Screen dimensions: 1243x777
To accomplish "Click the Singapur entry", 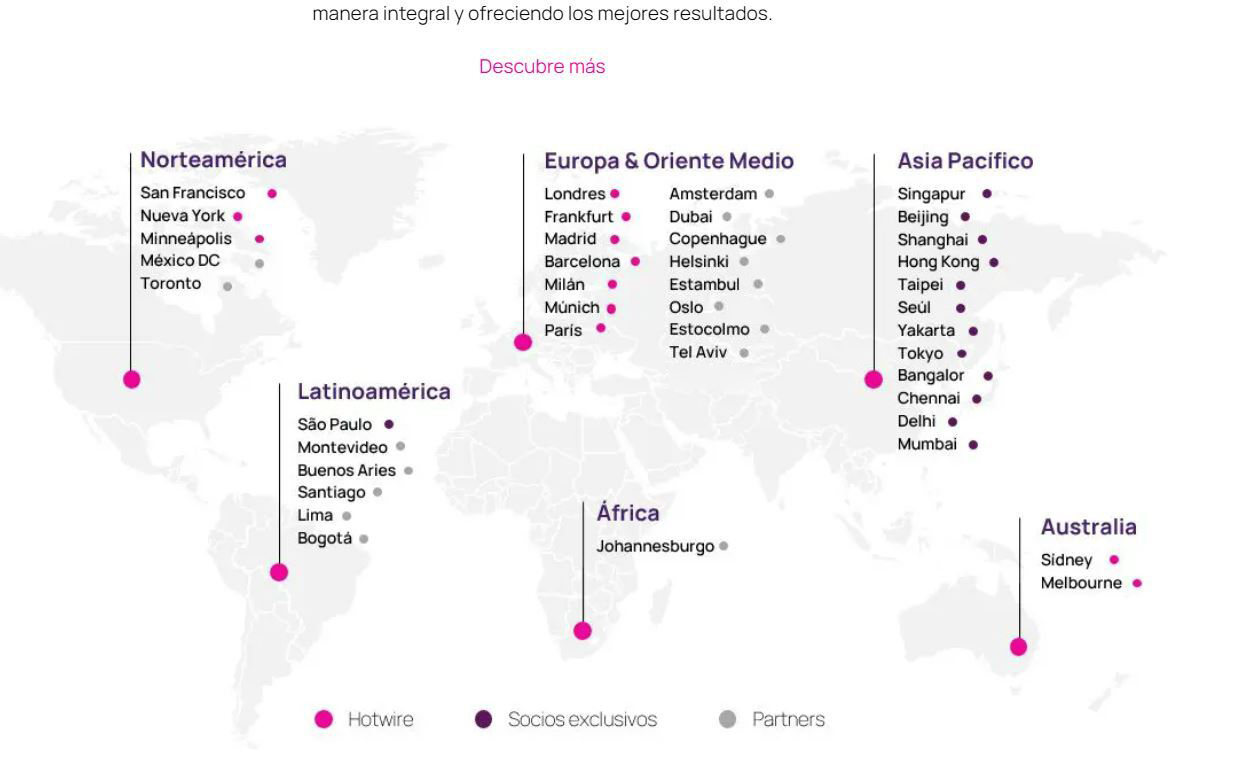I will pos(931,194).
